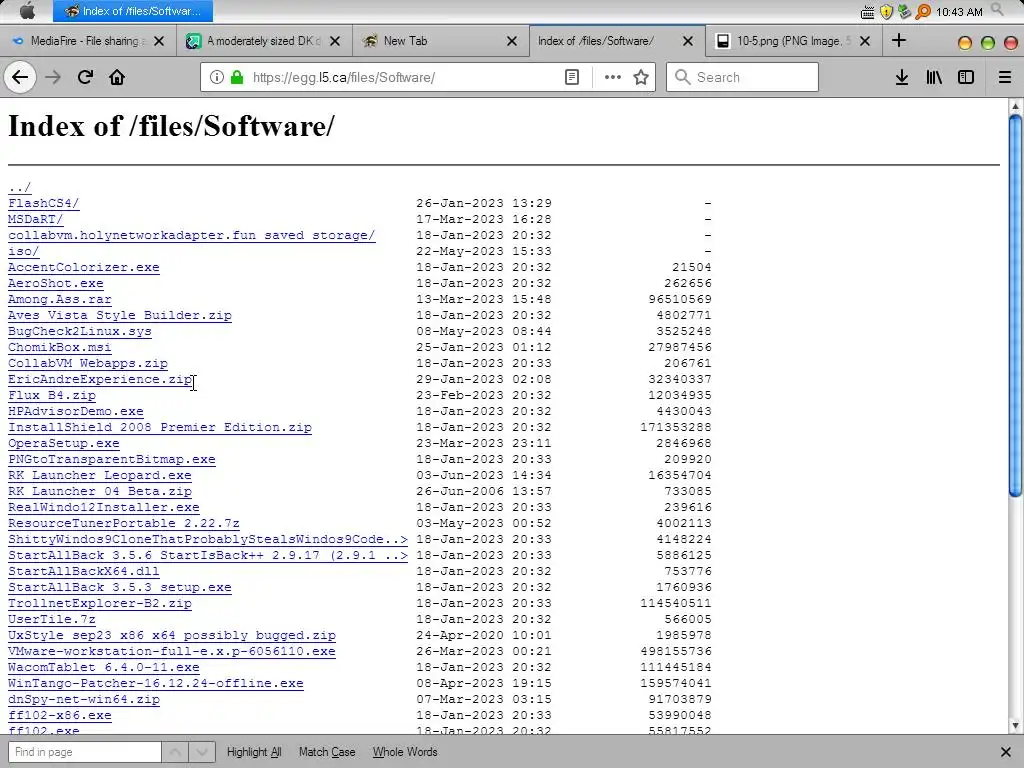Toggle reader view icon

[571, 77]
